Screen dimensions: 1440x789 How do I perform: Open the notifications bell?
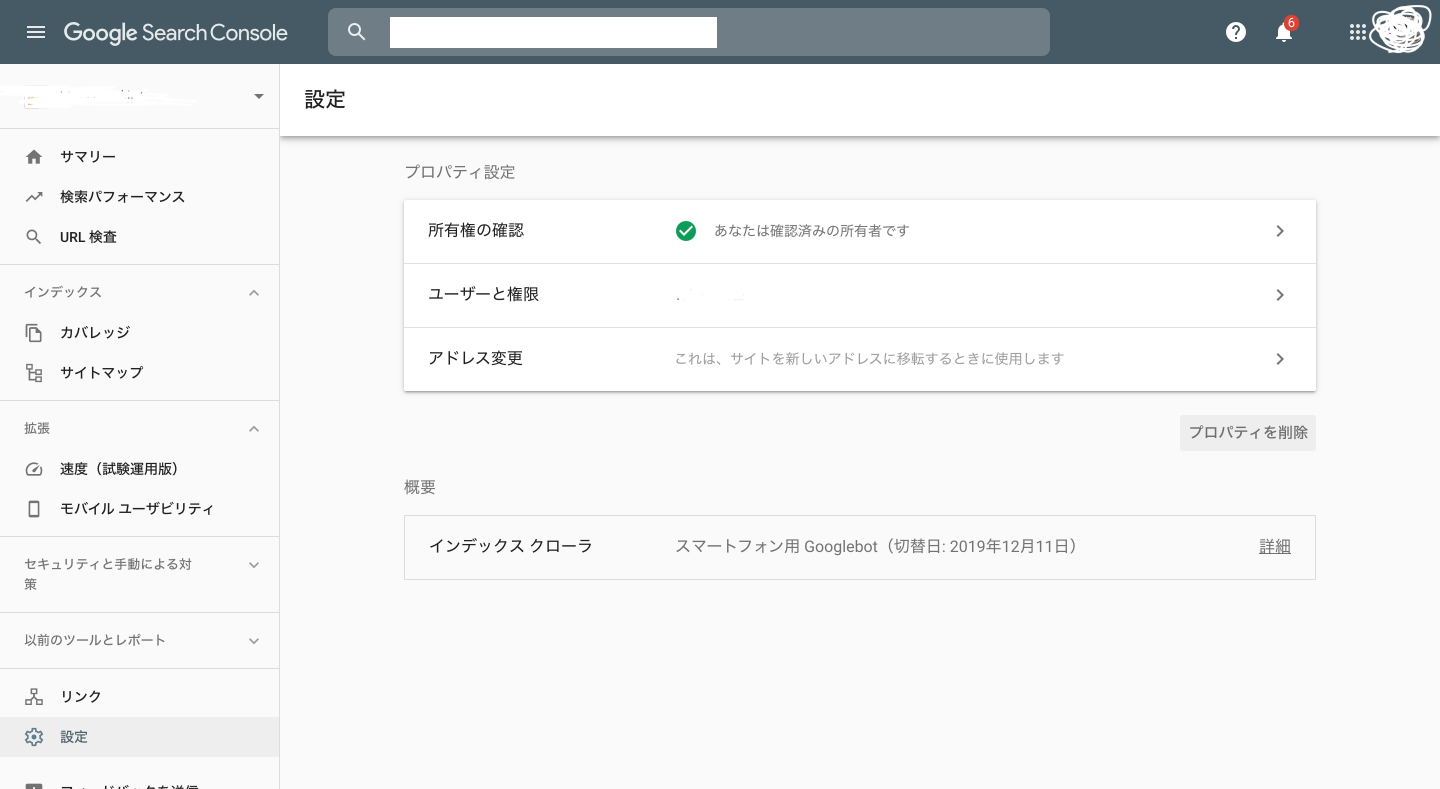(x=1284, y=32)
